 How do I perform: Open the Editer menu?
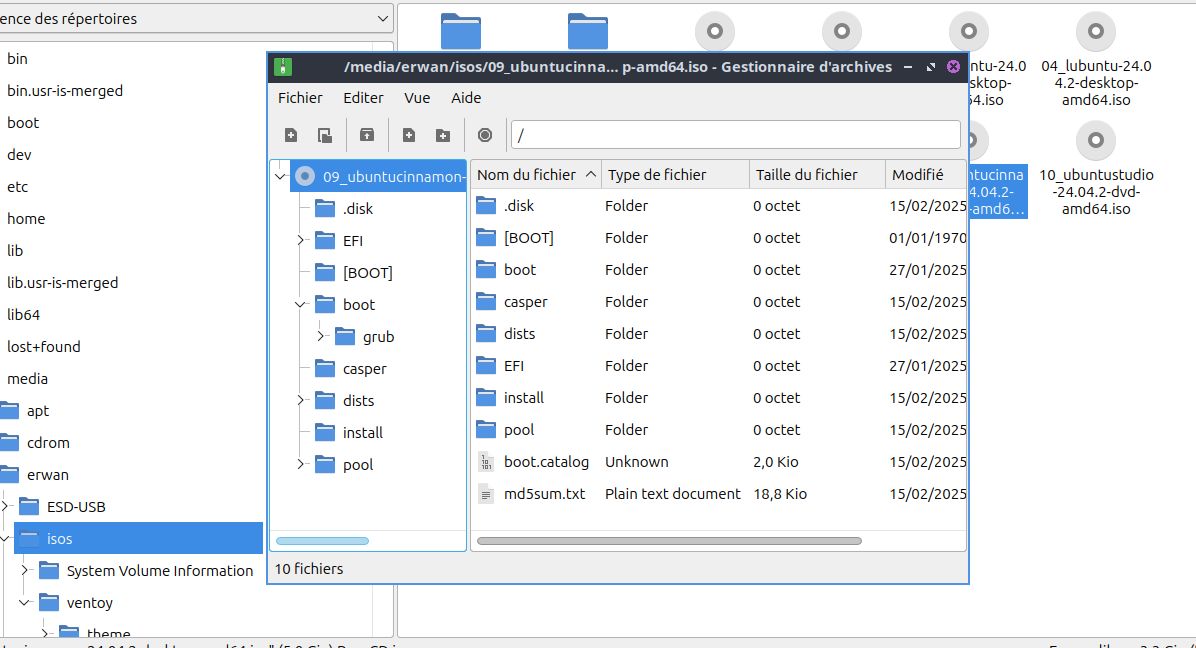click(363, 98)
